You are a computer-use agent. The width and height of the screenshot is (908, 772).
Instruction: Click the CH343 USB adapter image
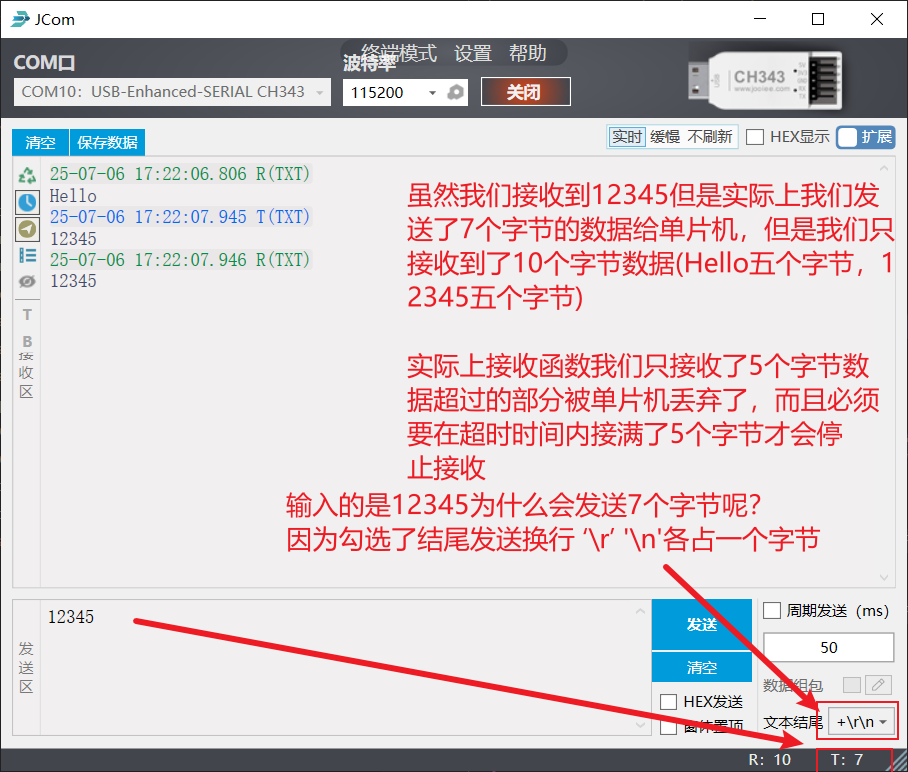pos(760,77)
